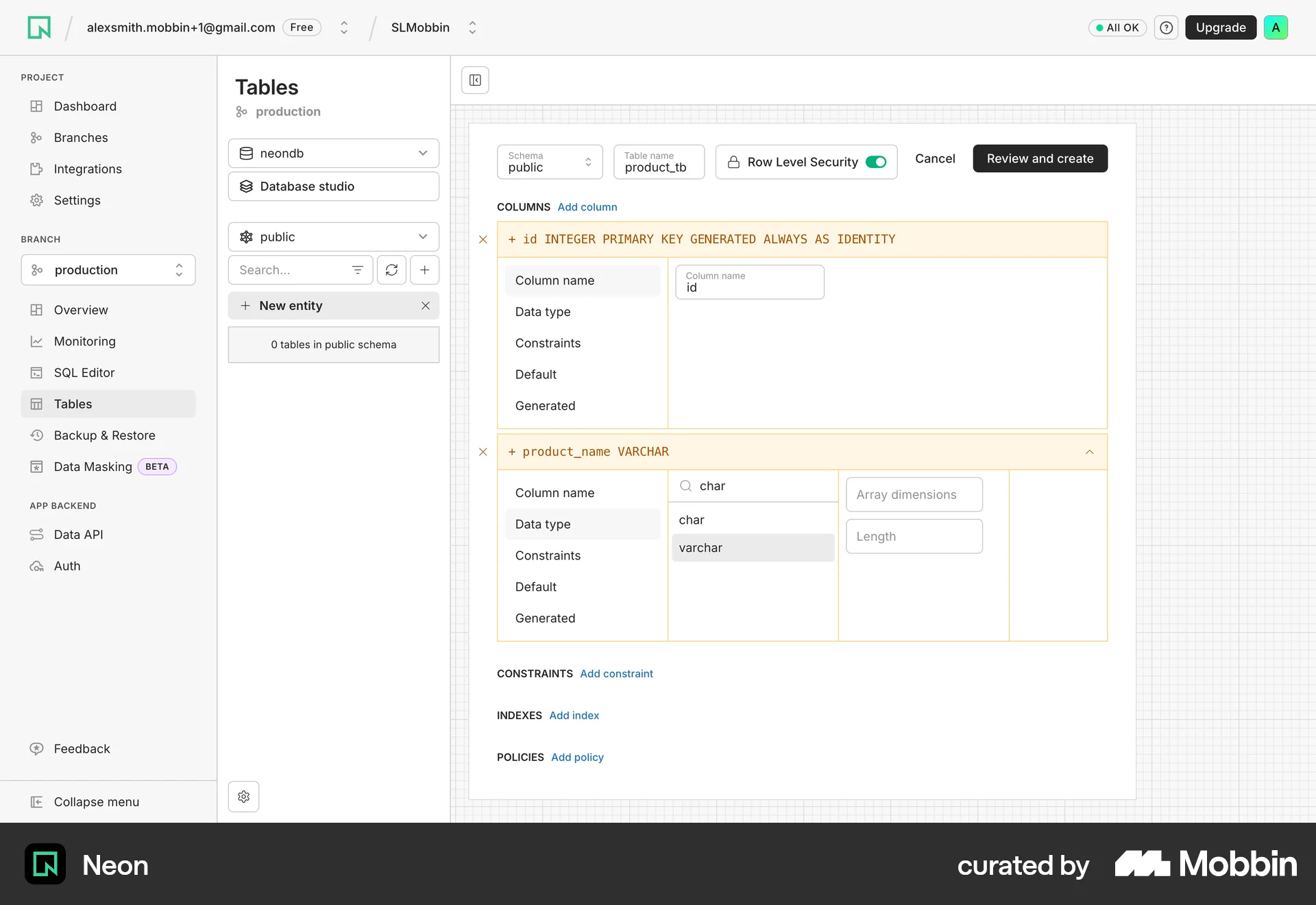Viewport: 1316px width, 905px height.
Task: Click the Array dimensions field
Action: pyautogui.click(x=914, y=495)
